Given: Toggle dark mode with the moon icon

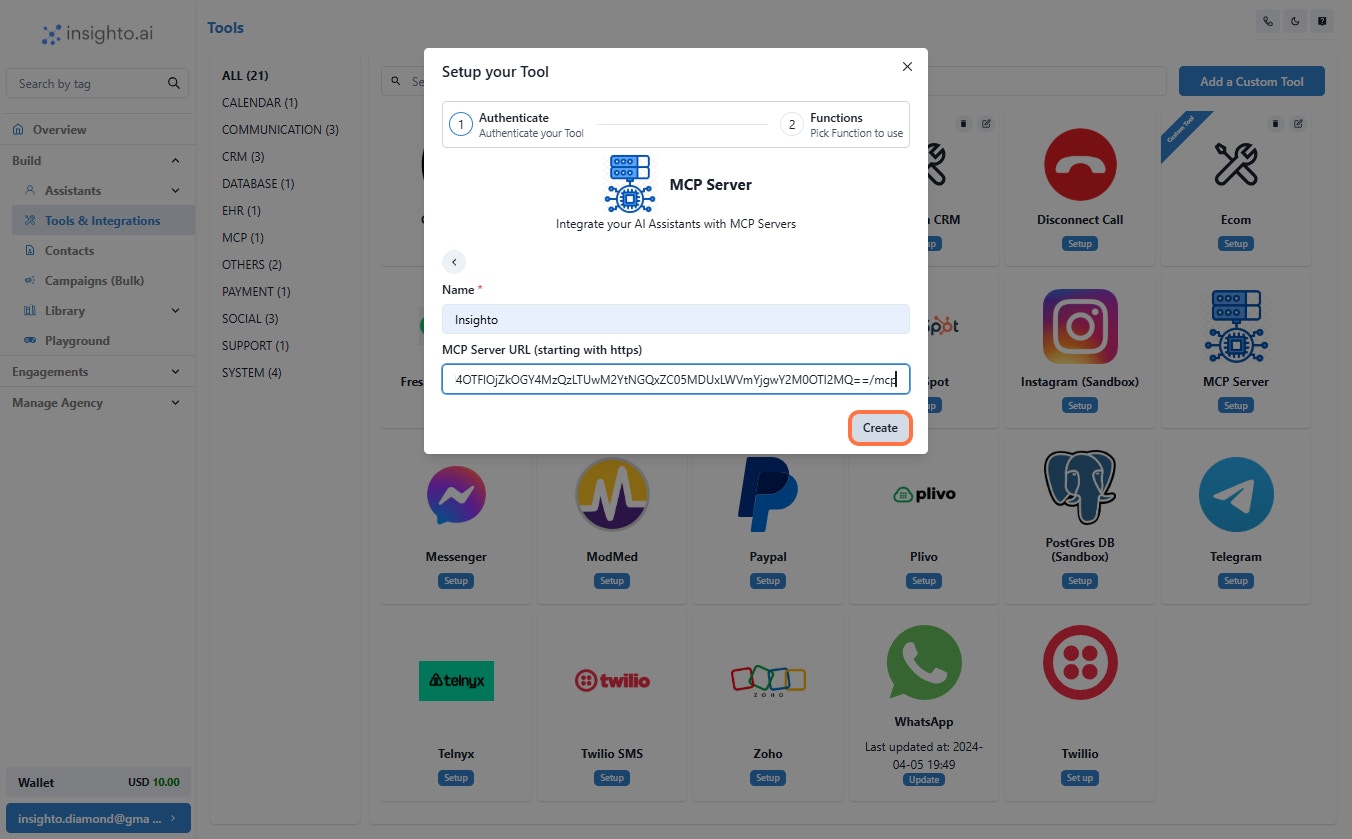Looking at the screenshot, I should point(1295,21).
